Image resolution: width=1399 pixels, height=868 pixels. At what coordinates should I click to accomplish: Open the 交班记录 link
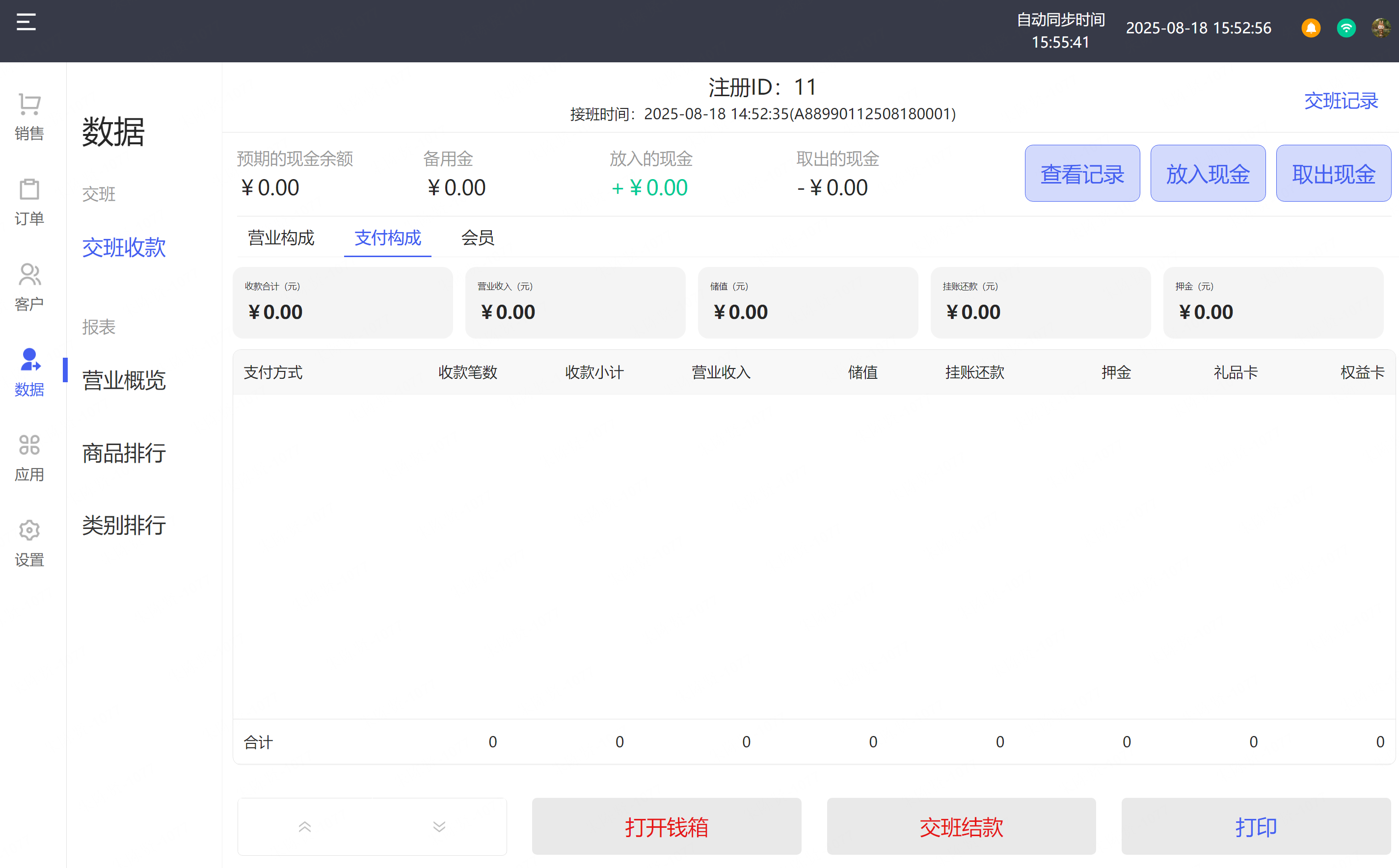(x=1341, y=101)
